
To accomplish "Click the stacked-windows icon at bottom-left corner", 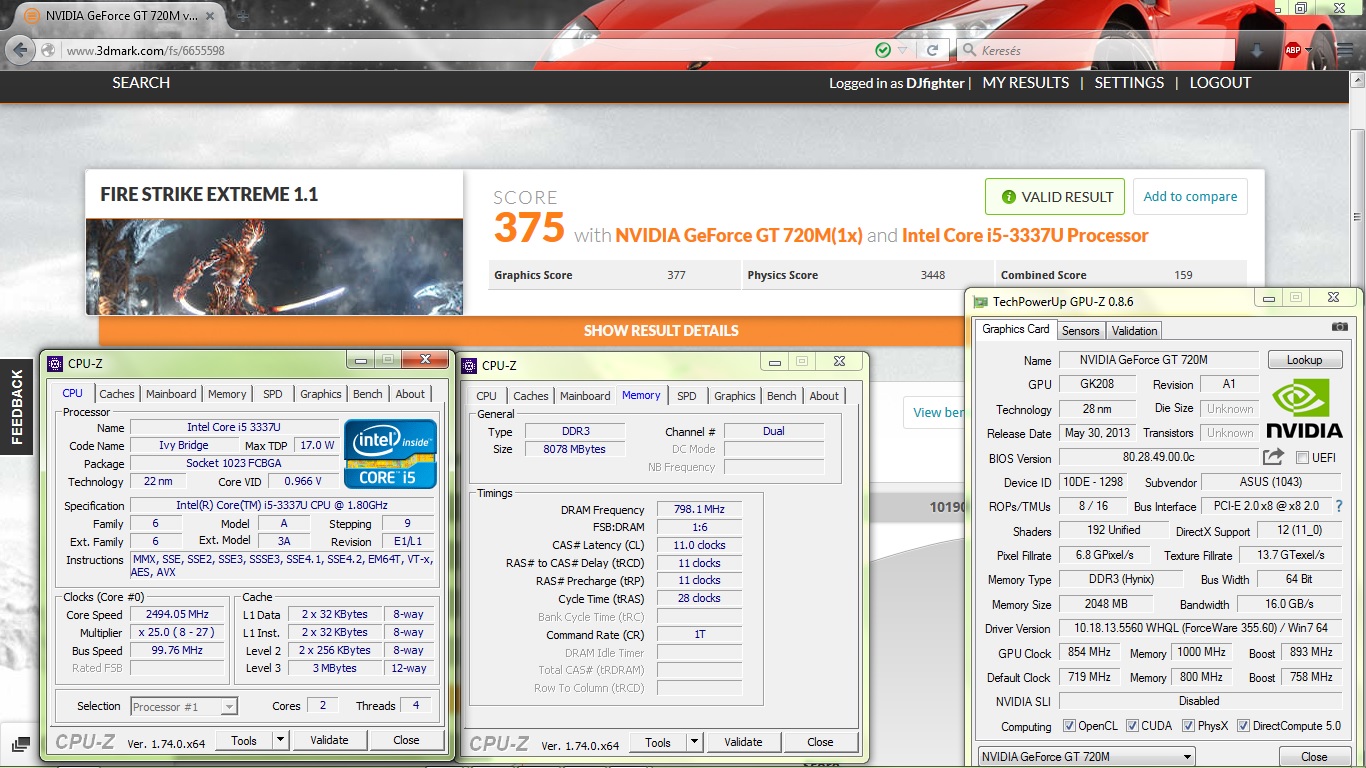I will [x=19, y=744].
